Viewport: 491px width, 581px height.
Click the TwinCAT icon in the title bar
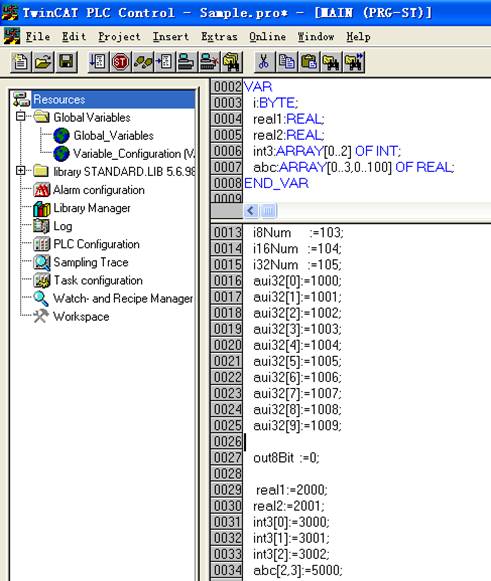(10, 12)
